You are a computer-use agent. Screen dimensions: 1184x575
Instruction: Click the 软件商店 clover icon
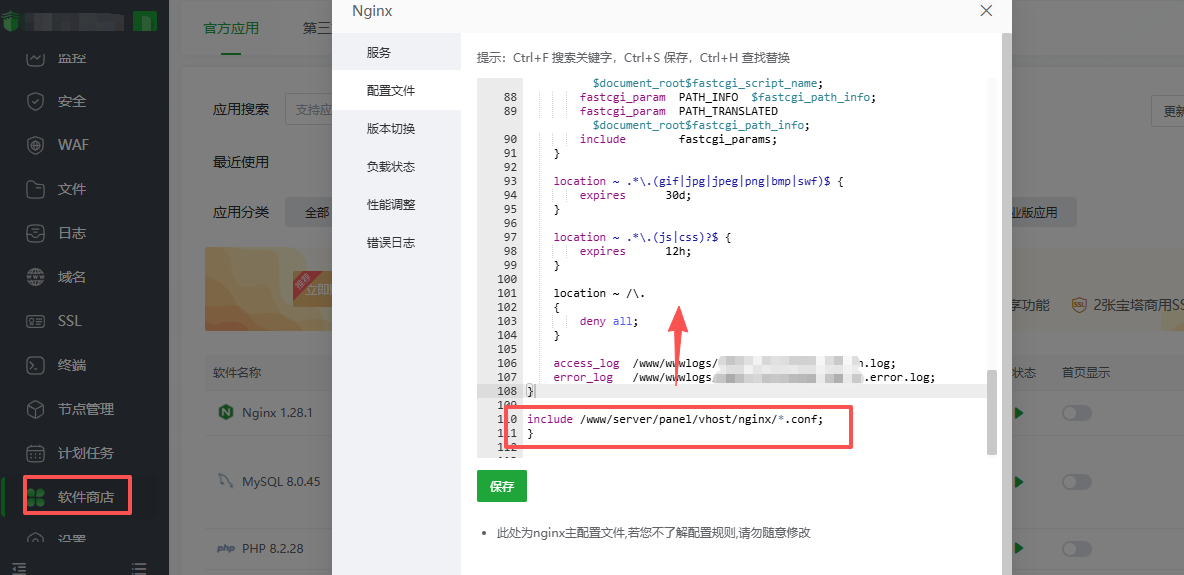[35, 497]
